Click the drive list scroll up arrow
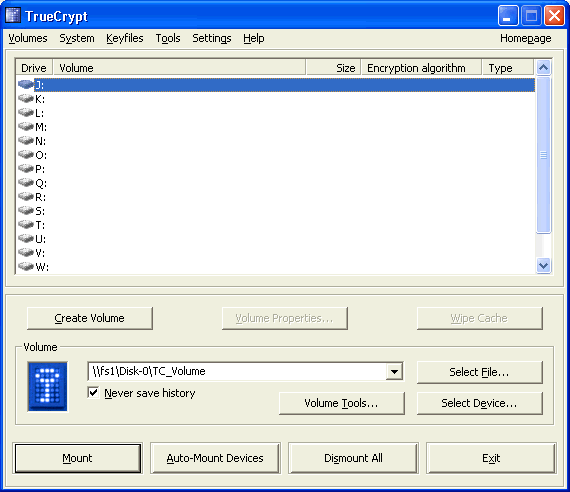Viewport: 570px width, 492px height. [543, 68]
